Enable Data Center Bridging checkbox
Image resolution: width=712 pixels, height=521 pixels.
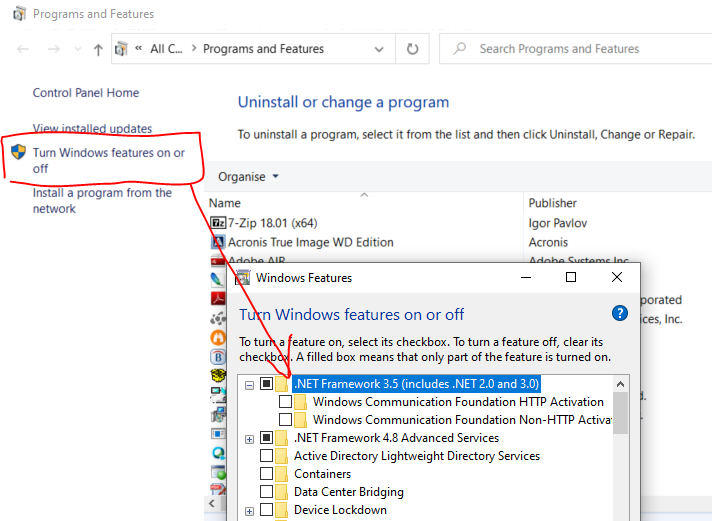pyautogui.click(x=267, y=491)
